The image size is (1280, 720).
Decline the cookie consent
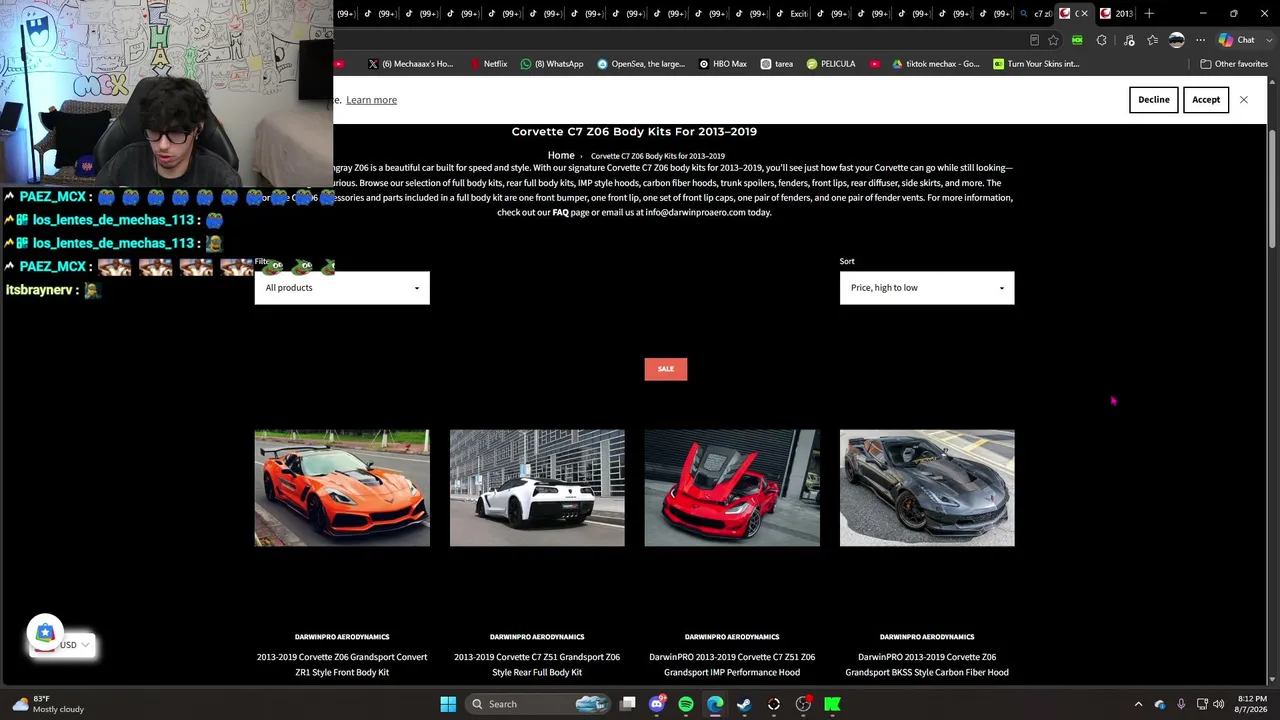1153,100
